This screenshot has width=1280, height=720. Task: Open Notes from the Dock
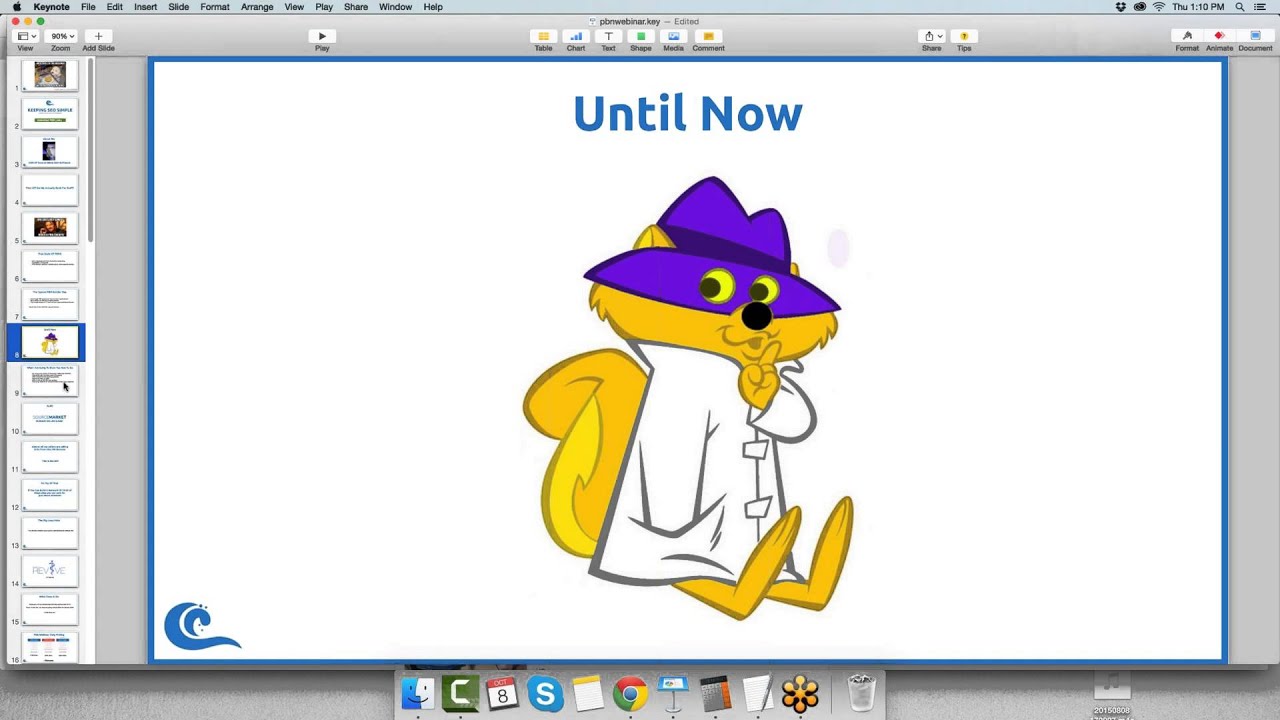pyautogui.click(x=588, y=693)
